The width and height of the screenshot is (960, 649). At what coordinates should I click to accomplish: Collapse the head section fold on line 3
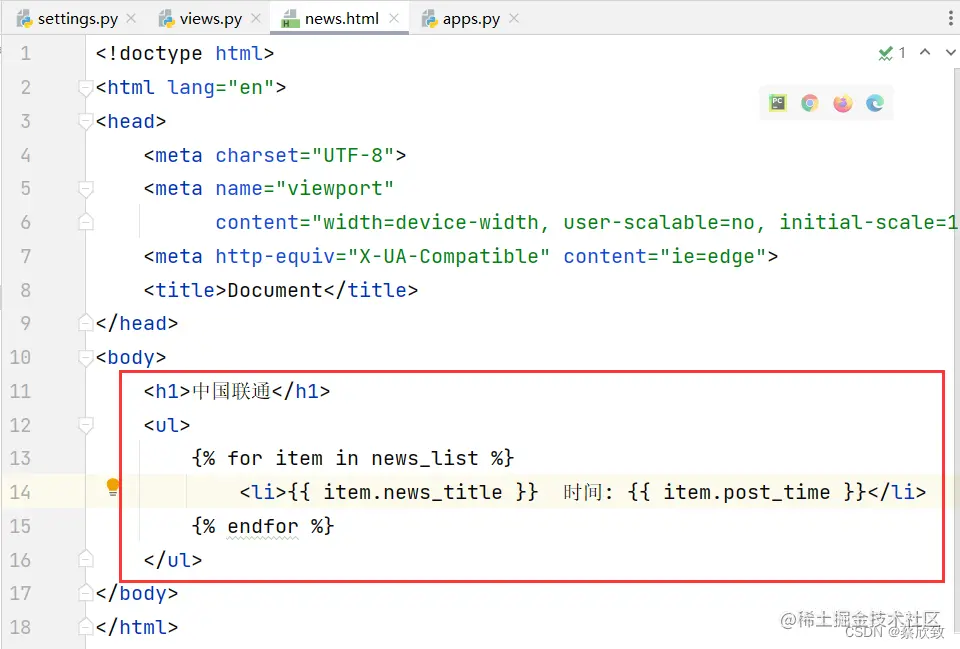[86, 122]
